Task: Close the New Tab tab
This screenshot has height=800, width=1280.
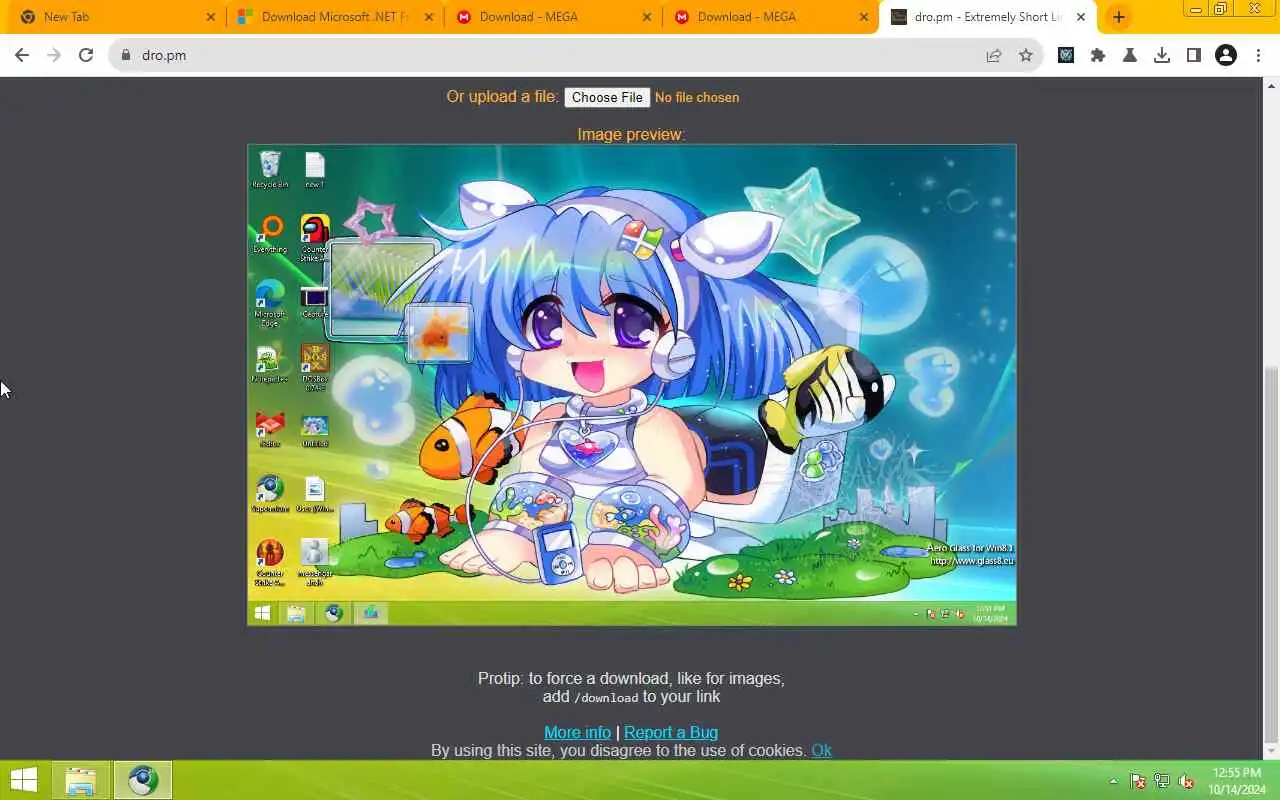Action: point(210,17)
